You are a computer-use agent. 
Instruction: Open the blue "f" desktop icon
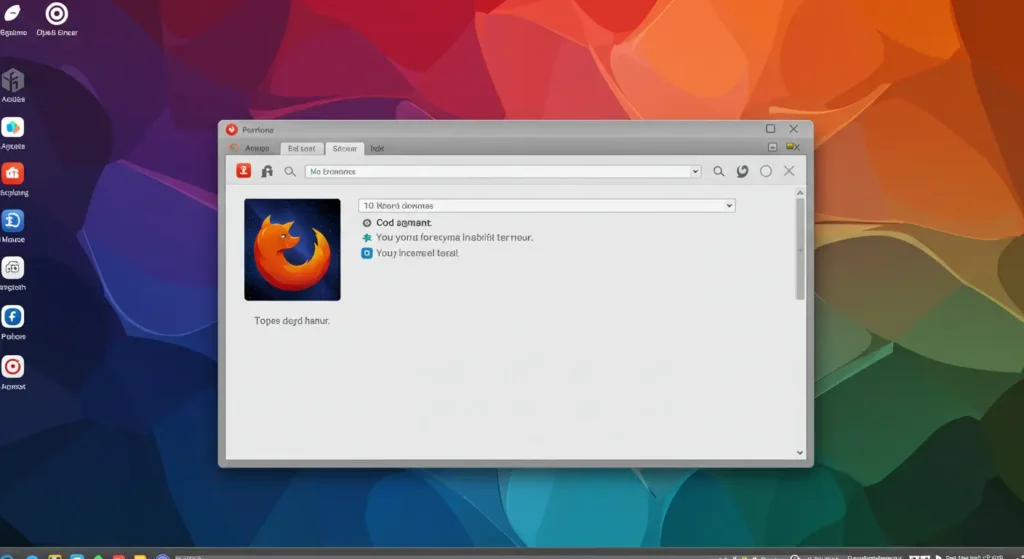pos(13,317)
